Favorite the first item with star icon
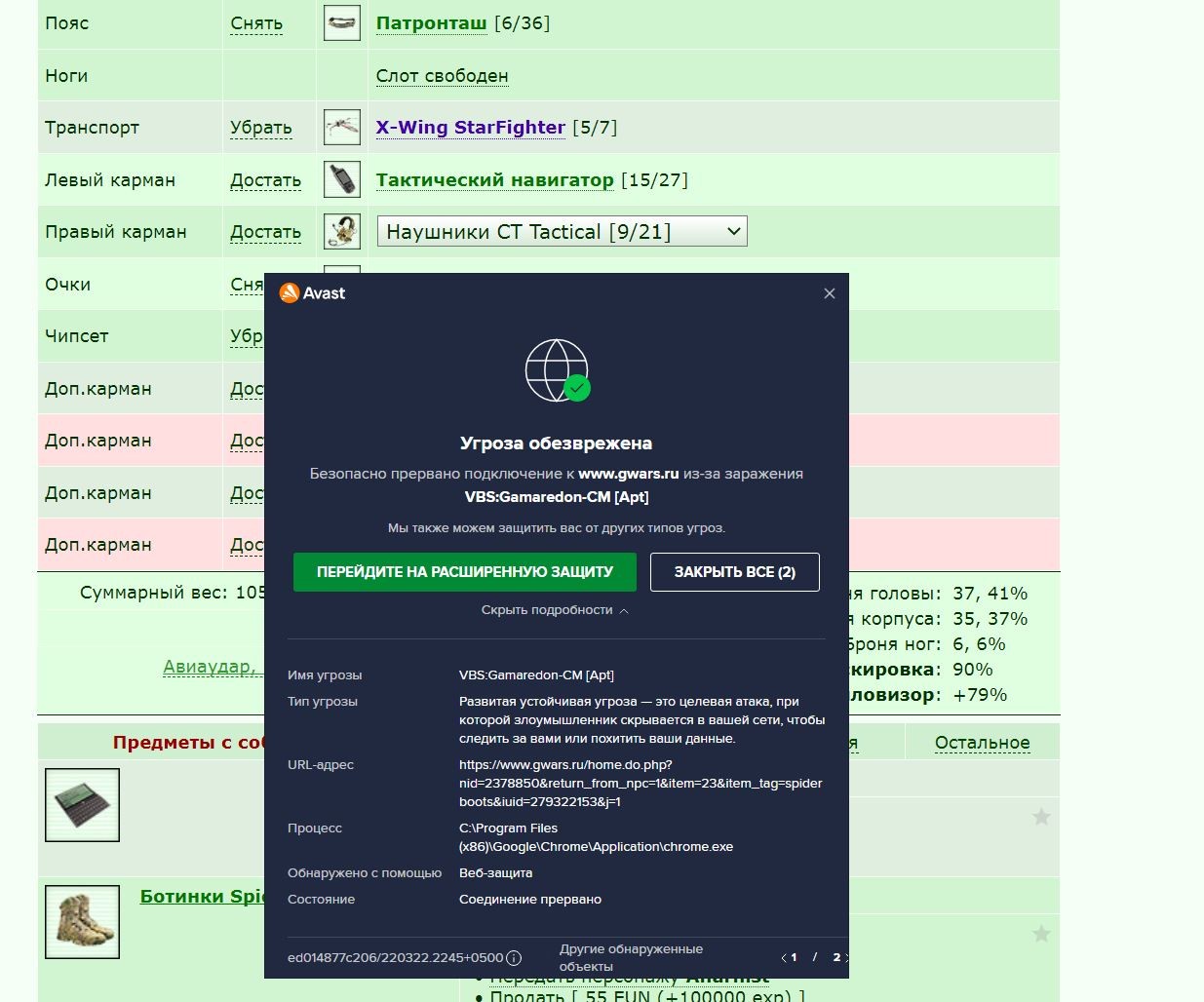 tap(1041, 817)
